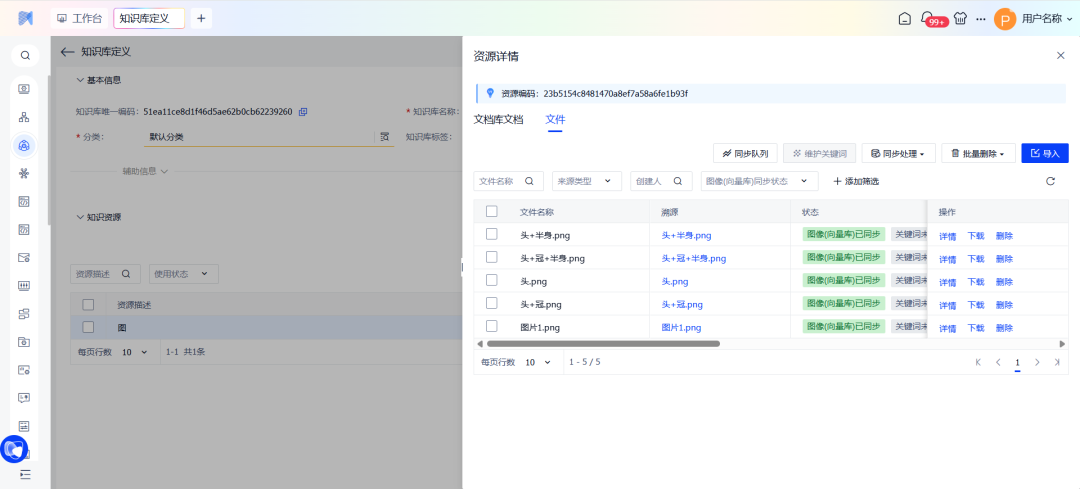
Task: Toggle the select-all checkbox in file table header
Action: 491,211
